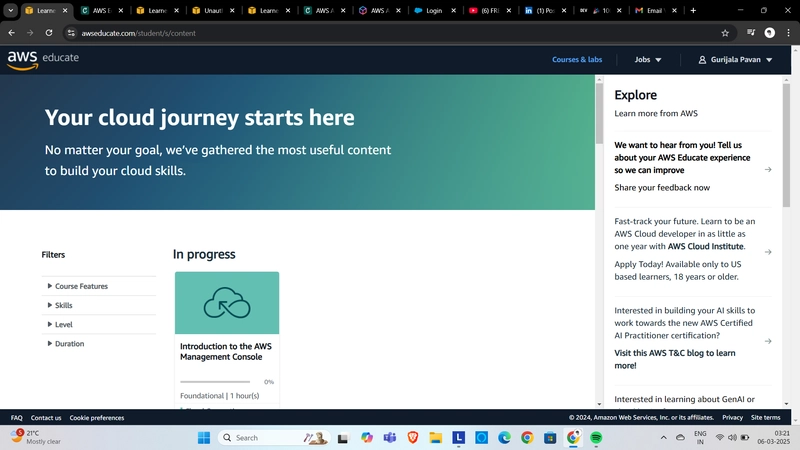Image resolution: width=800 pixels, height=450 pixels.
Task: Click the arrow beside AI Practitioner certification text
Action: click(768, 341)
